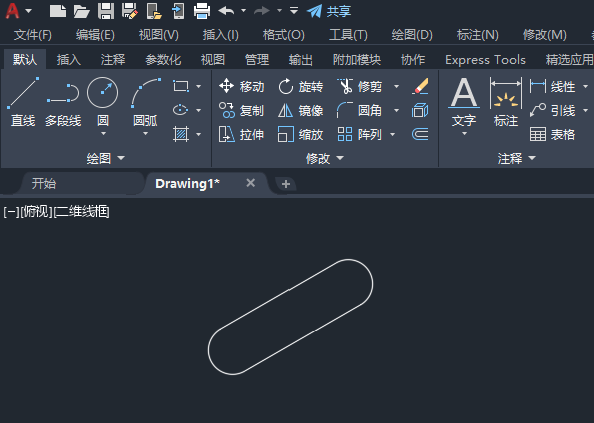The width and height of the screenshot is (594, 423).
Task: Switch to the 插入 ribbon tab
Action: pyautogui.click(x=69, y=59)
